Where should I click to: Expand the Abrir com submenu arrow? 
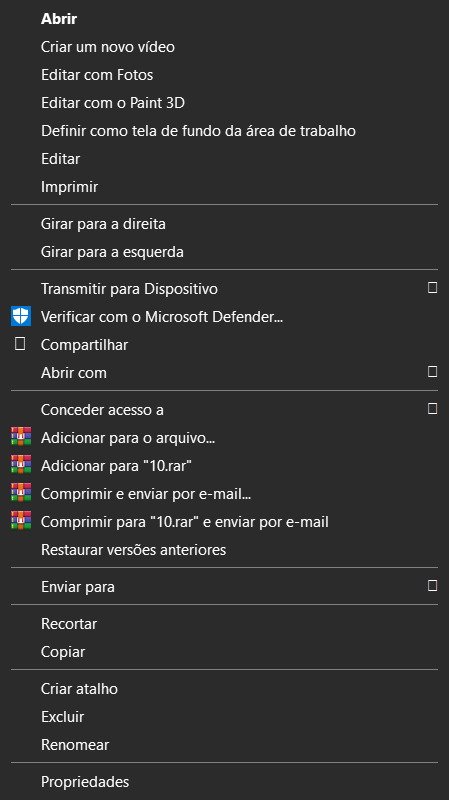click(x=432, y=372)
